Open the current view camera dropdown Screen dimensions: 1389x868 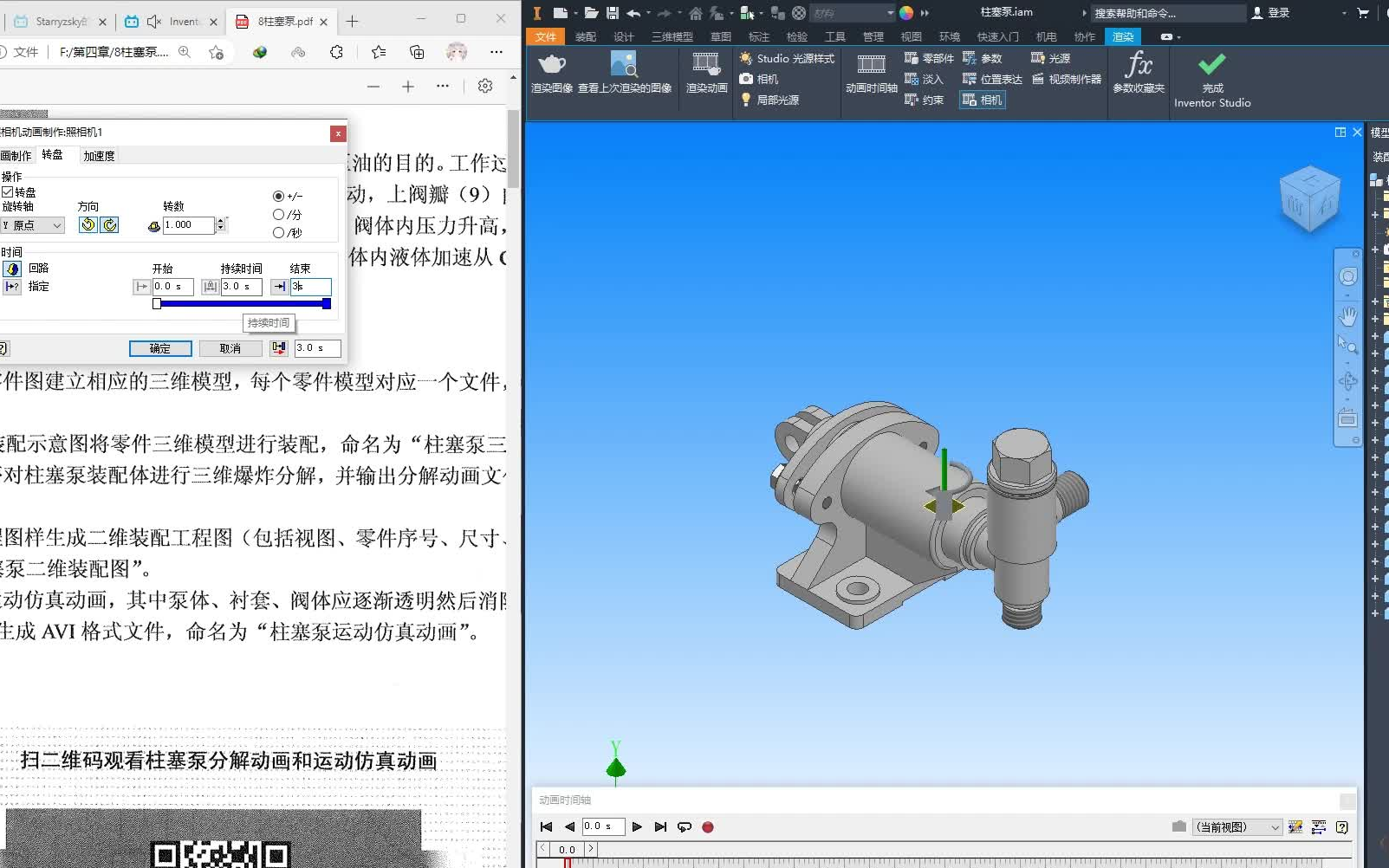tap(1237, 827)
